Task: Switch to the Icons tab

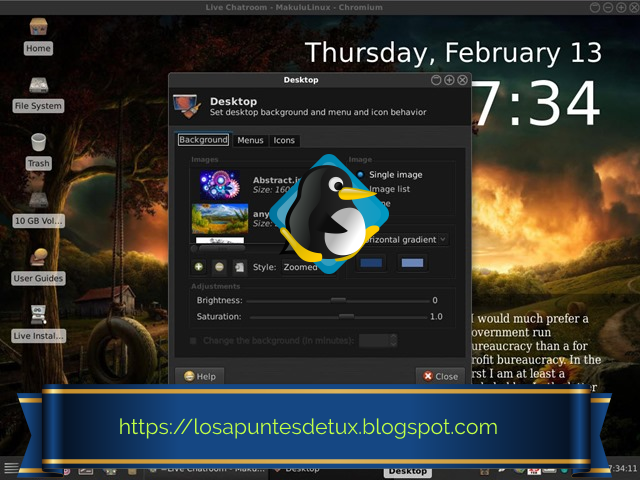Action: (x=284, y=140)
